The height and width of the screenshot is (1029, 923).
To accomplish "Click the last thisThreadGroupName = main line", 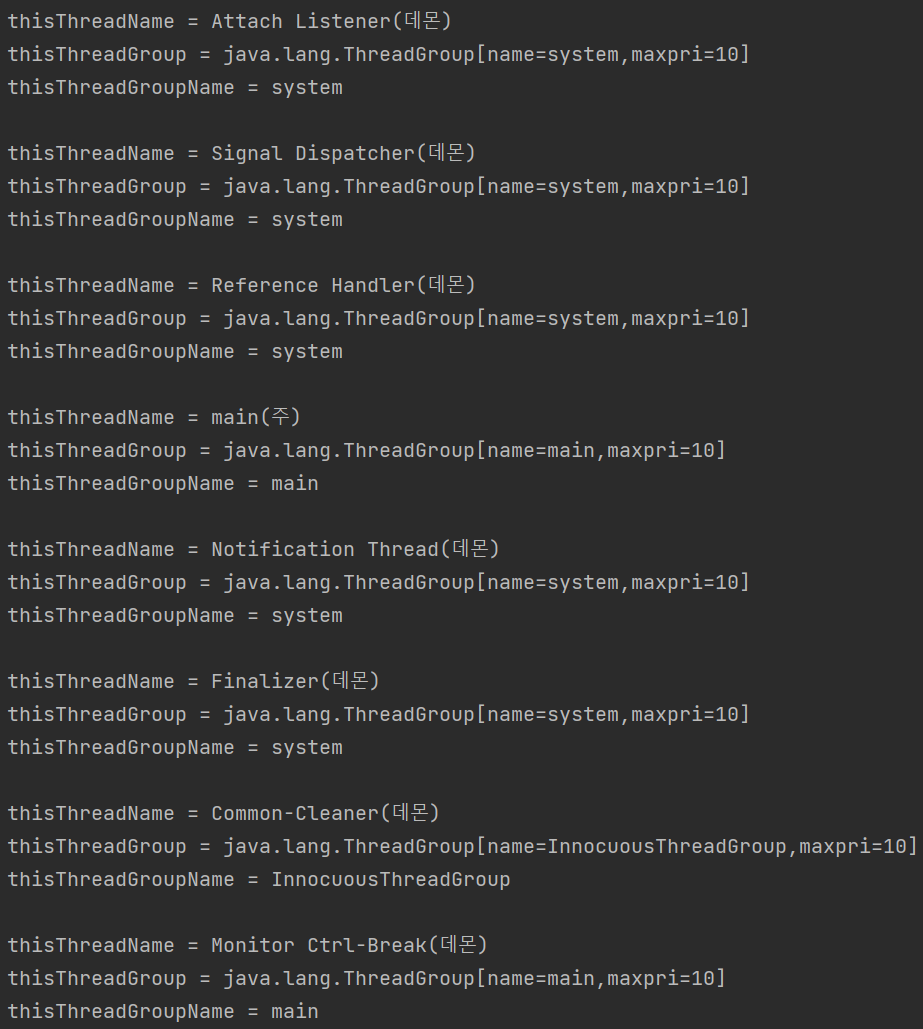I will coord(163,1011).
